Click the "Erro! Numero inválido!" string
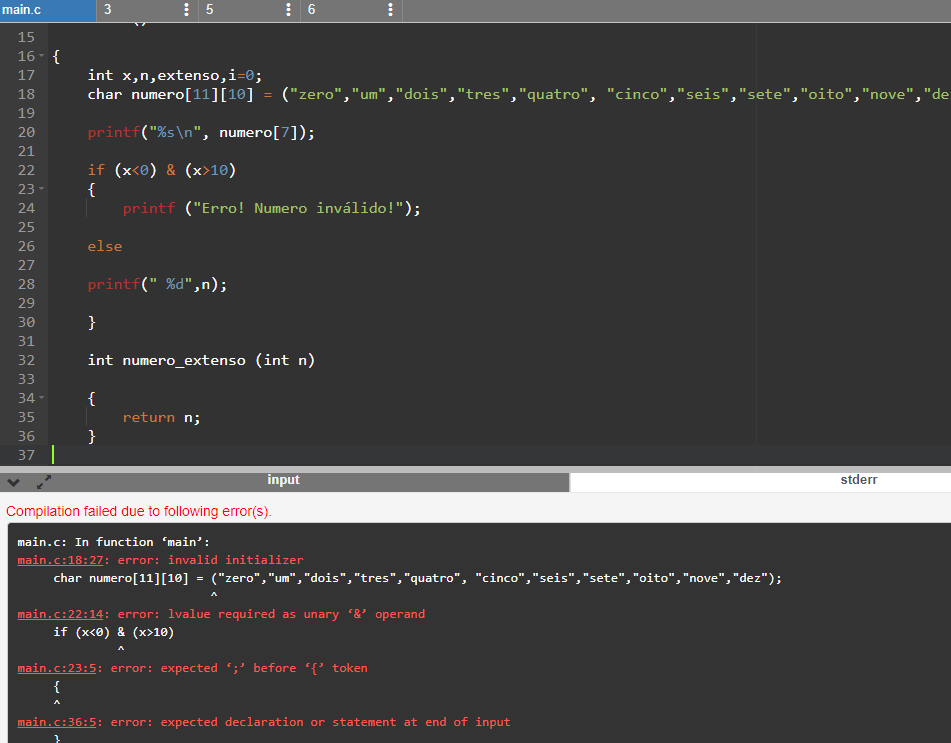Viewport: 951px width, 743px height. click(298, 208)
